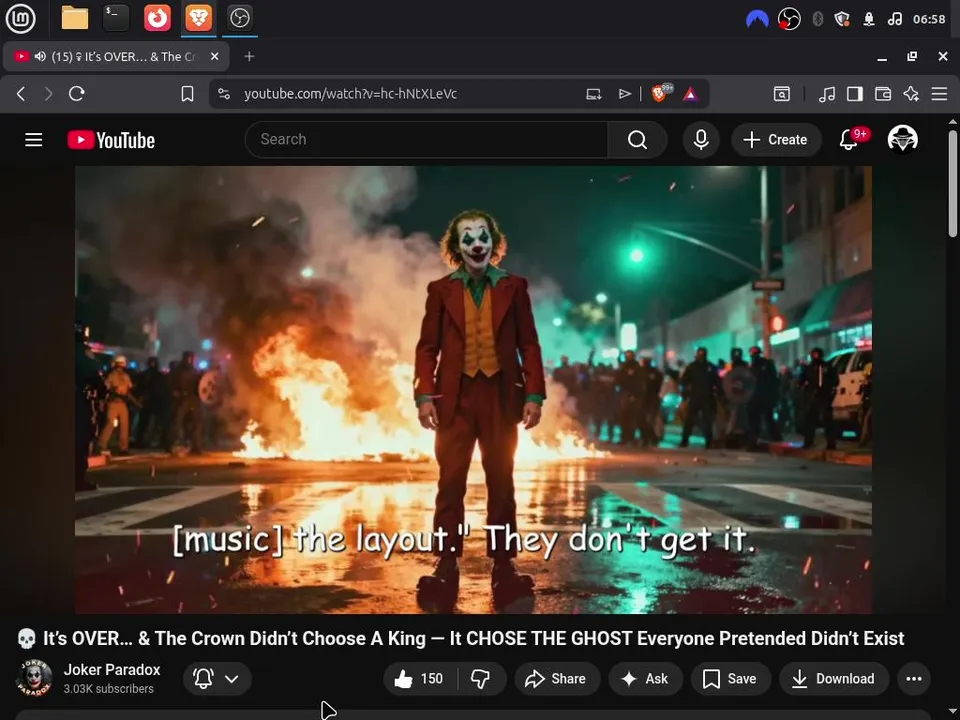
Task: Go to YouTube home via logo
Action: click(x=111, y=140)
